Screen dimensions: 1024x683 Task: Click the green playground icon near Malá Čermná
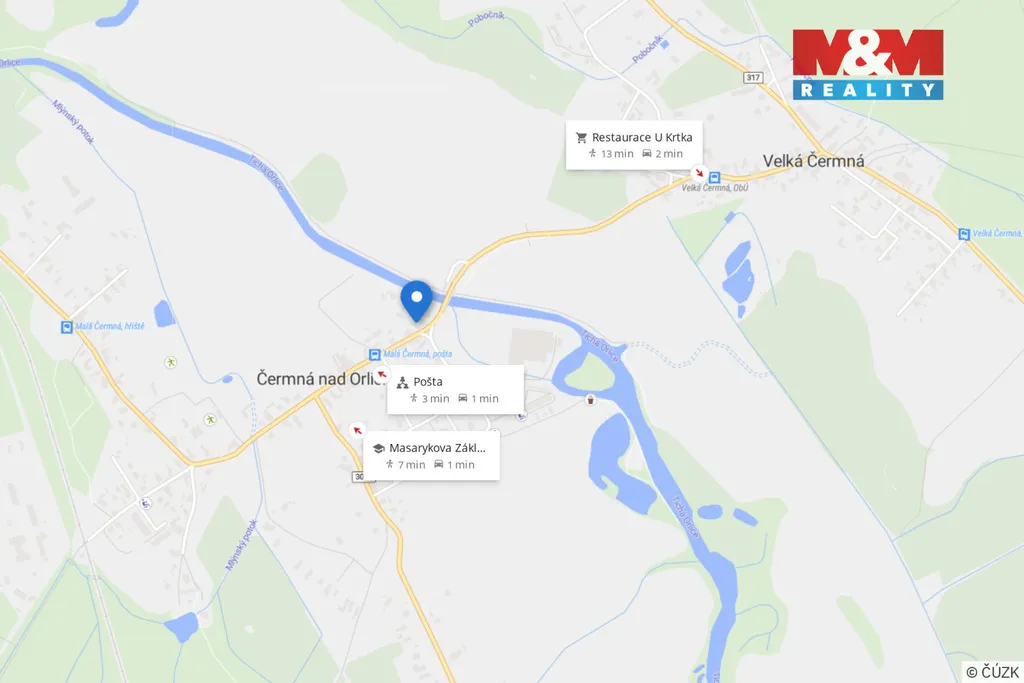pos(170,362)
